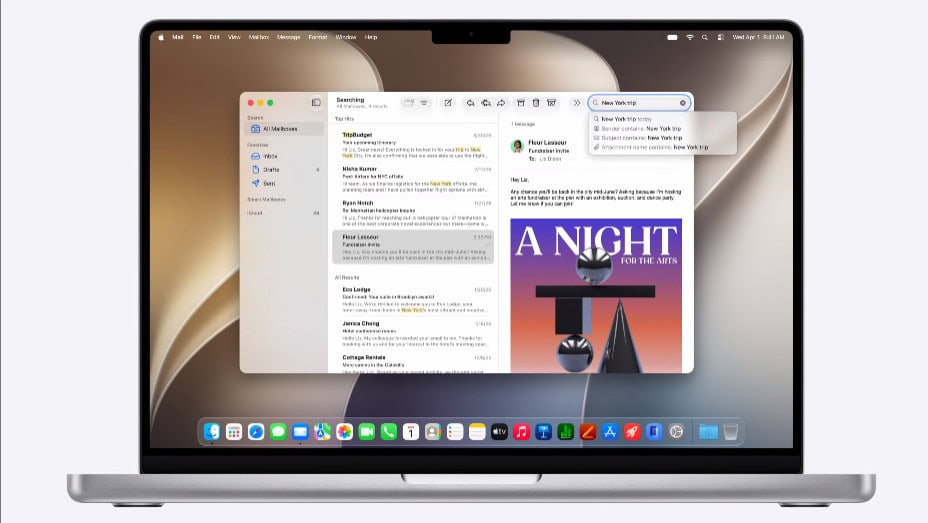The image size is (928, 523).
Task: Select All Mailboxes in the sidebar
Action: coord(285,128)
